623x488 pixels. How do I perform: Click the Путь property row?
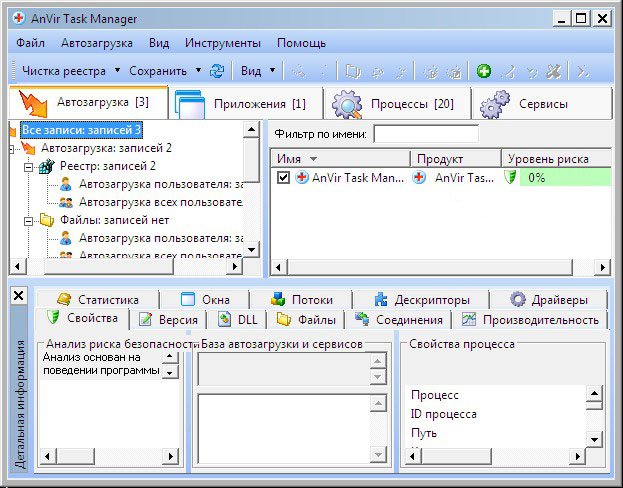pyautogui.click(x=424, y=433)
